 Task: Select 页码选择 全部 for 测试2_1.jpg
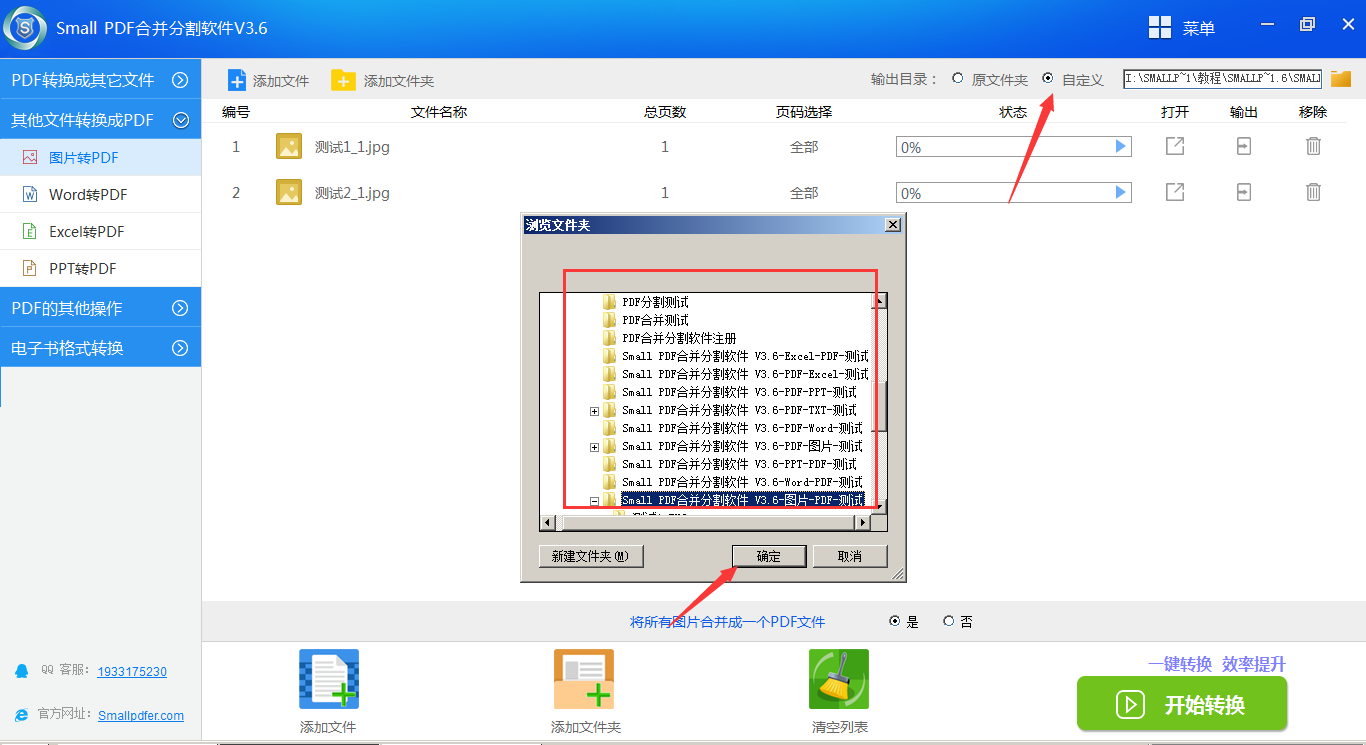804,193
